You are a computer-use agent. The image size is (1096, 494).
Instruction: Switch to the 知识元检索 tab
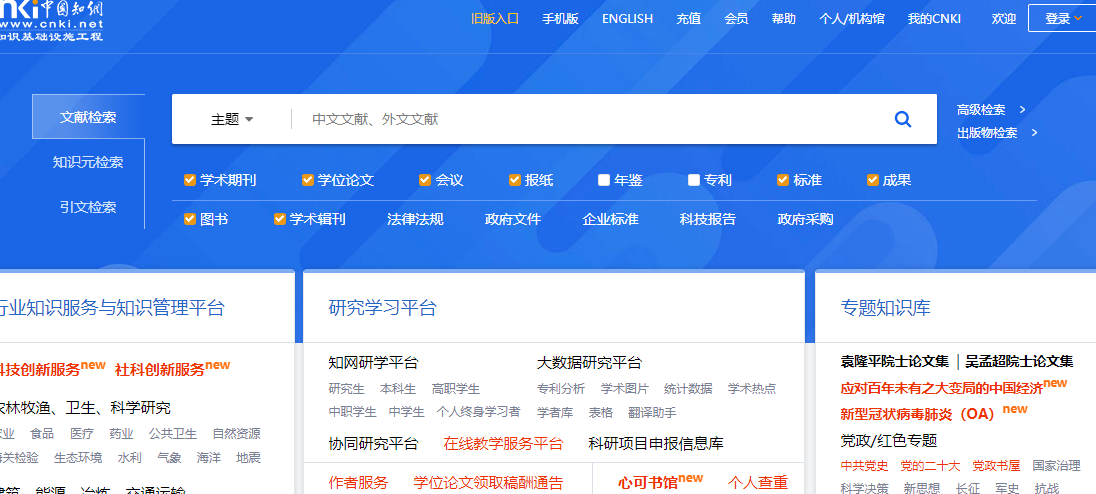coord(88,162)
